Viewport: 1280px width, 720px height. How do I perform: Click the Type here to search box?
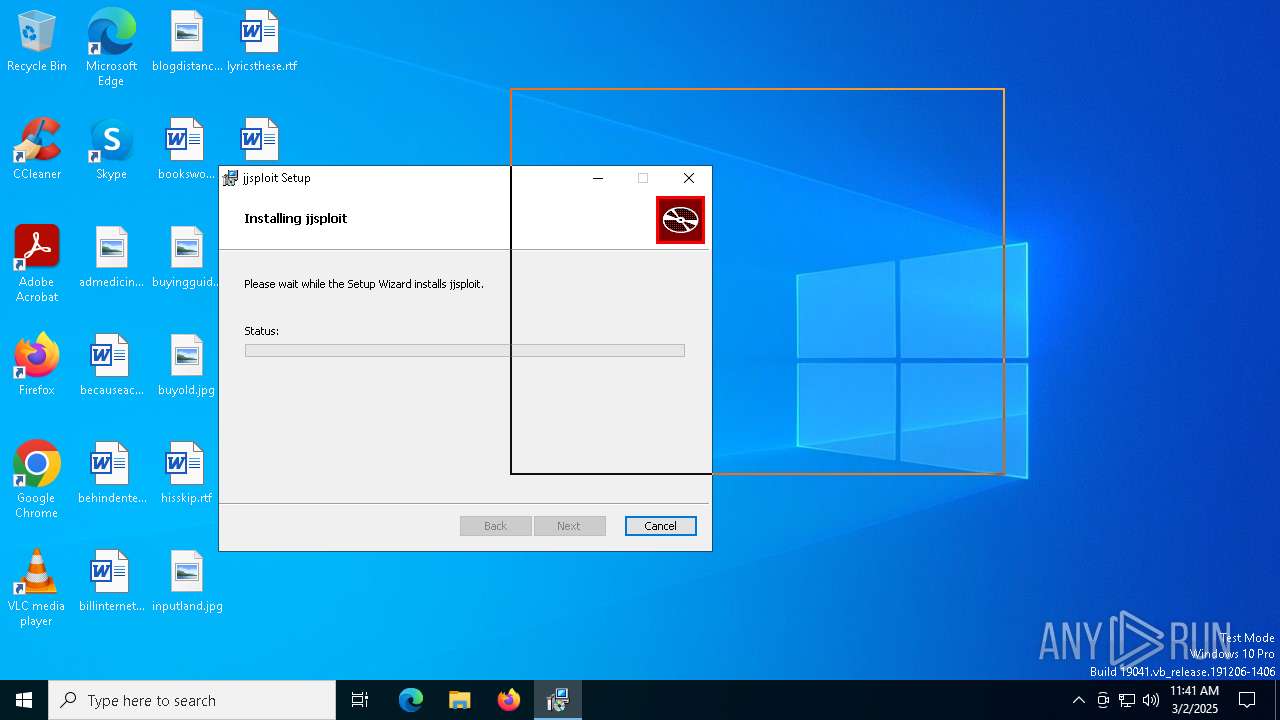coord(192,700)
